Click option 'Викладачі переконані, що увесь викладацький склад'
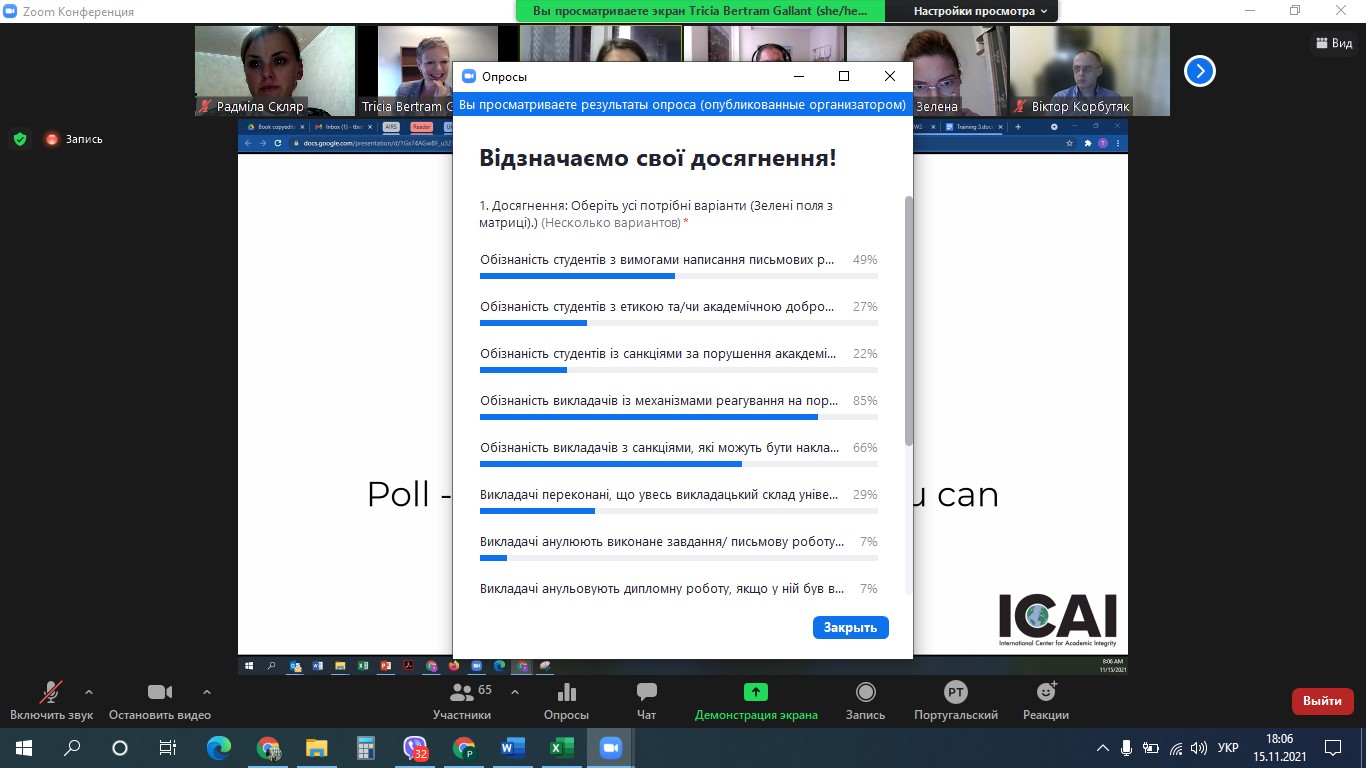This screenshot has width=1366, height=768. click(657, 495)
